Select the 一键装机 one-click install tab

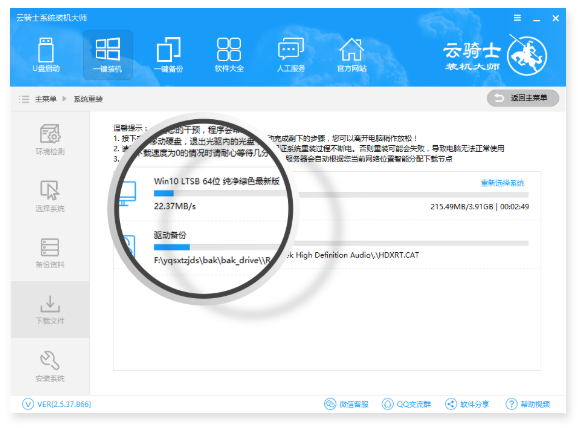click(107, 55)
